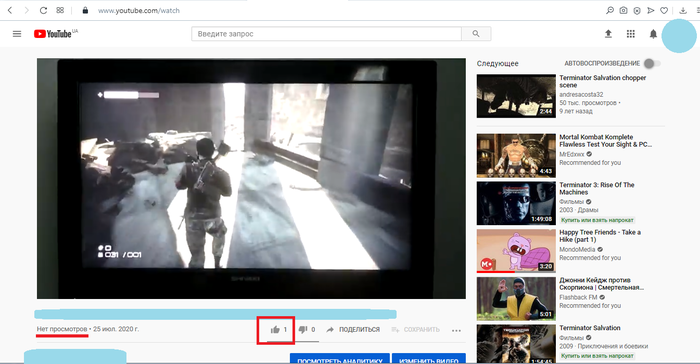Take a snapshot with the camera icon

click(623, 10)
